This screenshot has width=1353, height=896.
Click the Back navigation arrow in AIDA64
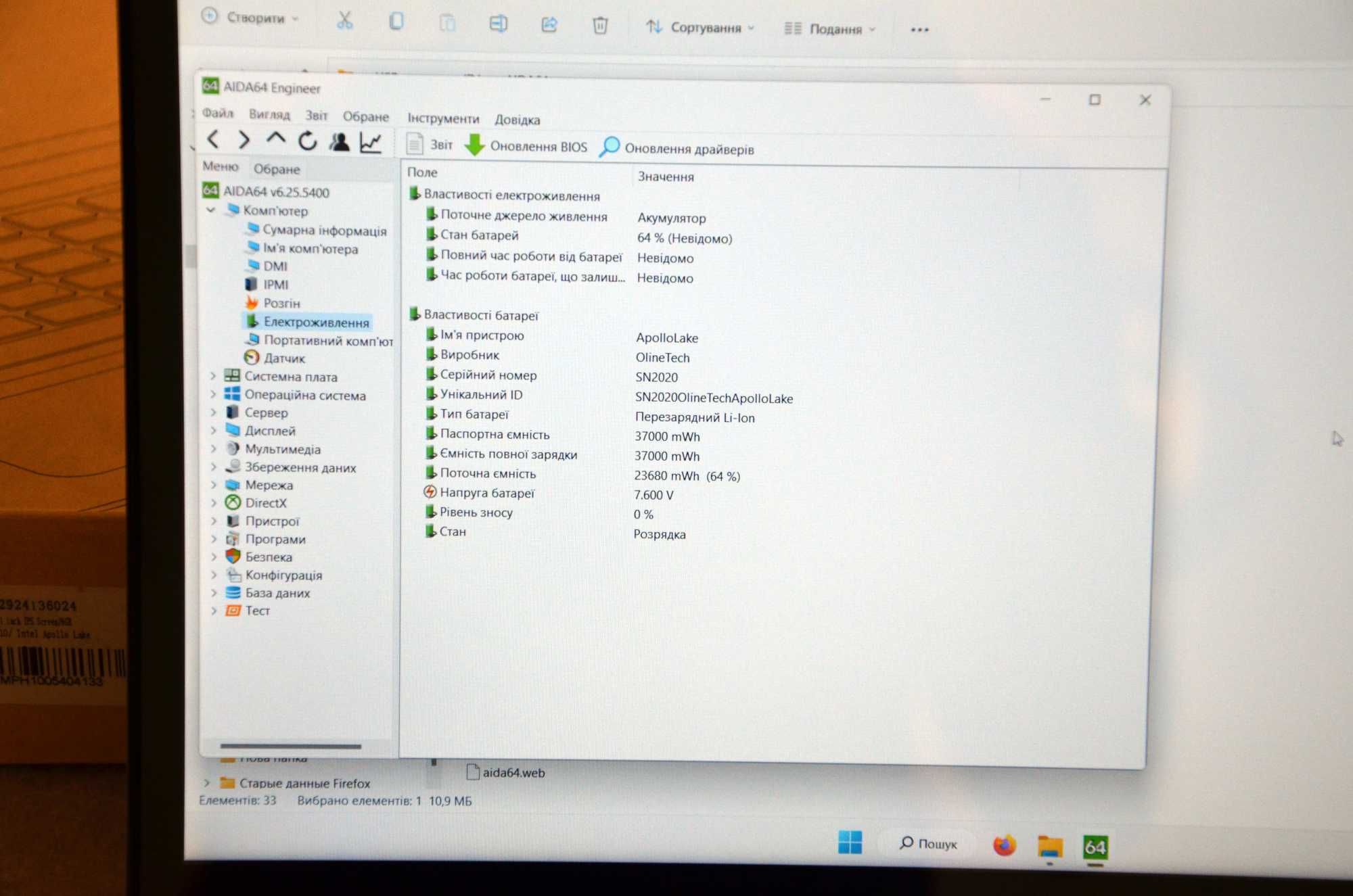[214, 139]
